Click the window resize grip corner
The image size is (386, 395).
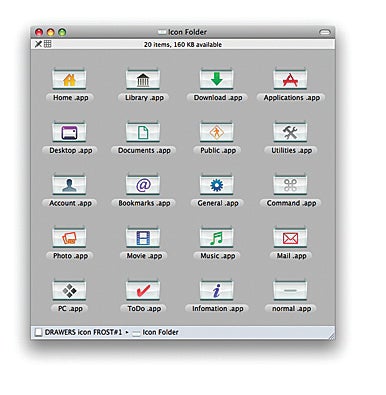(331, 336)
